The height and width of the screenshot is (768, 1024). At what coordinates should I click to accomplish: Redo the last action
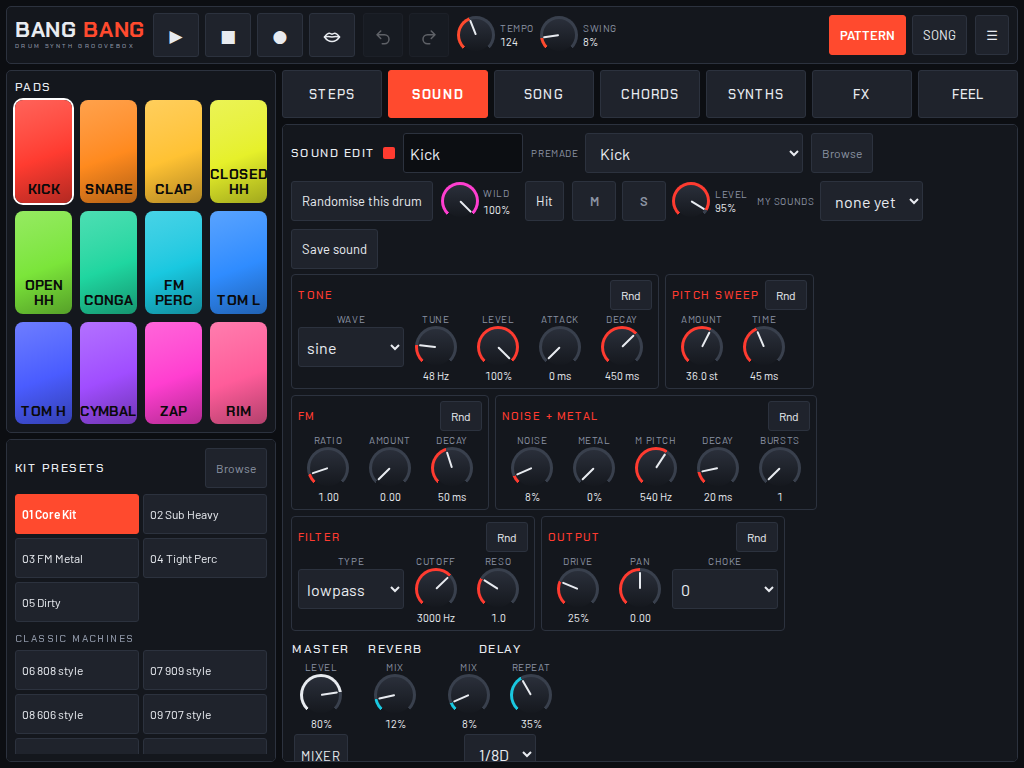click(x=429, y=35)
